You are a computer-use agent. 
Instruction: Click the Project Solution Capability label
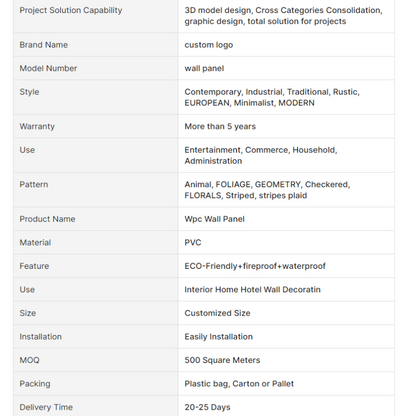tap(71, 10)
